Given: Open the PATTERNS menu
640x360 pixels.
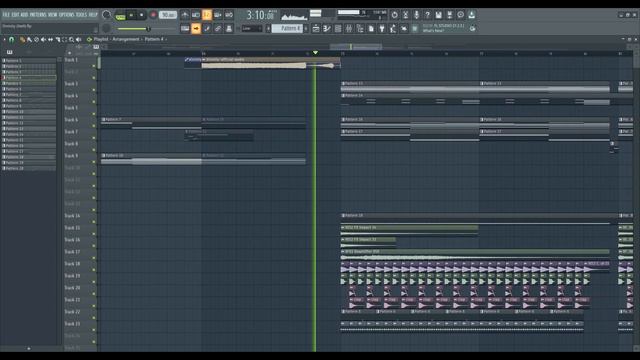Looking at the screenshot, I should tap(38, 15).
